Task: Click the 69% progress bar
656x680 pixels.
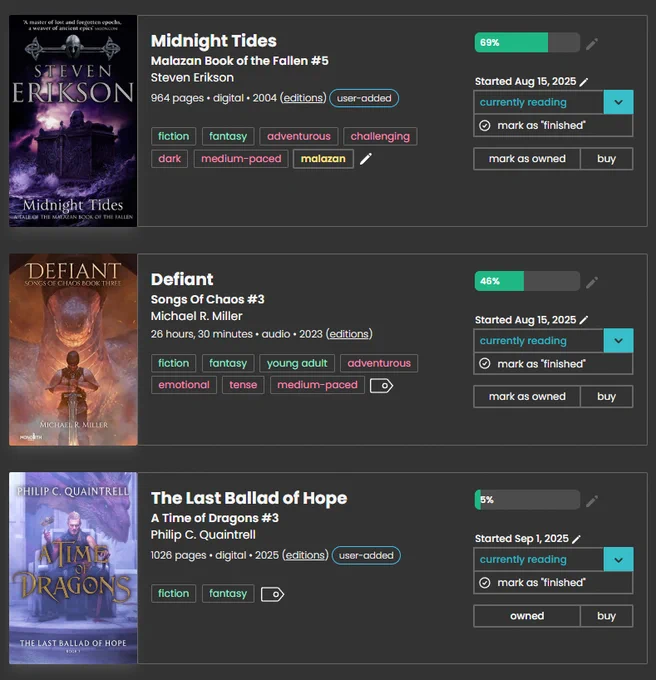Action: 527,42
